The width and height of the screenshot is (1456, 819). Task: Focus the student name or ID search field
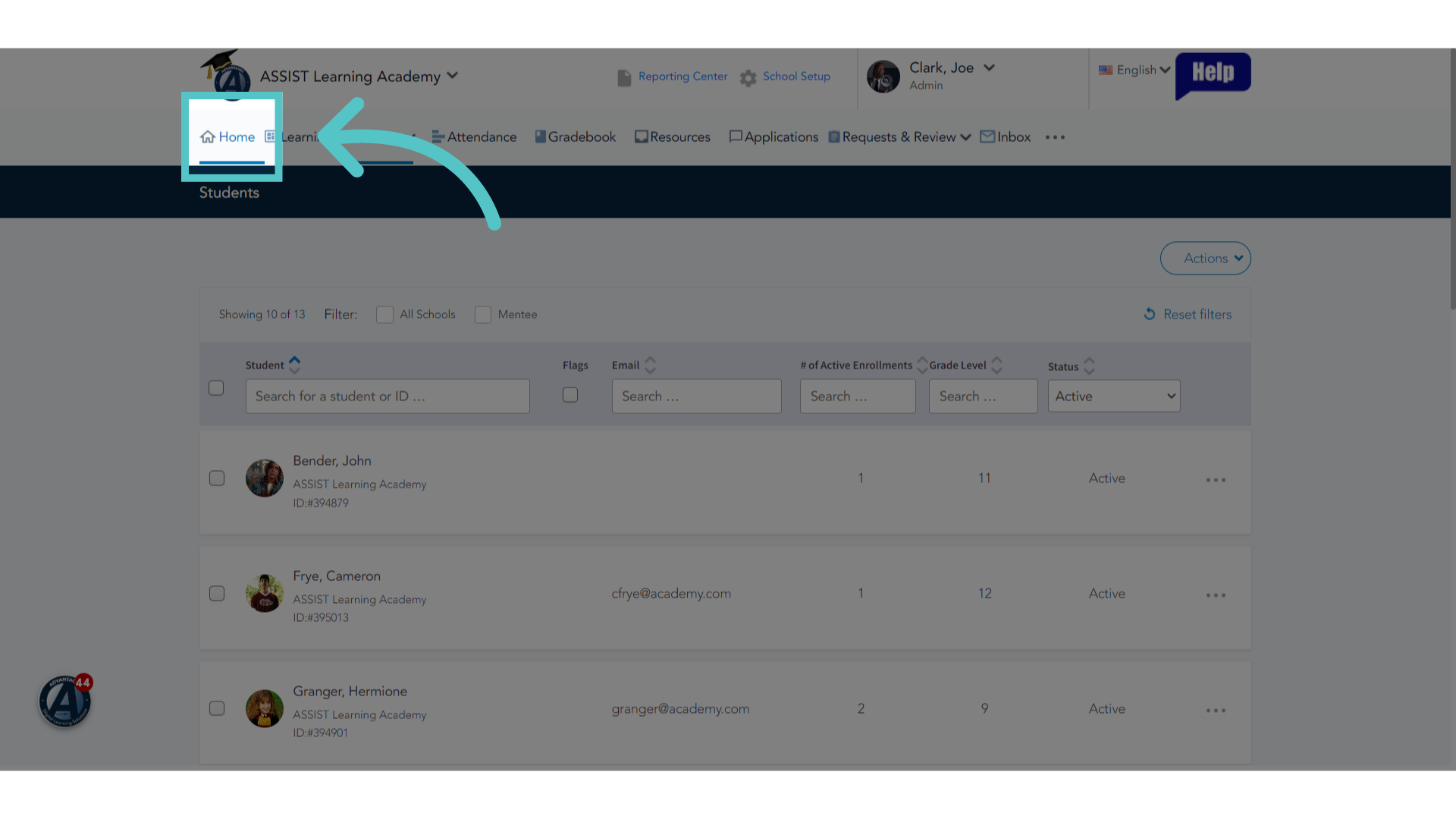click(x=388, y=396)
